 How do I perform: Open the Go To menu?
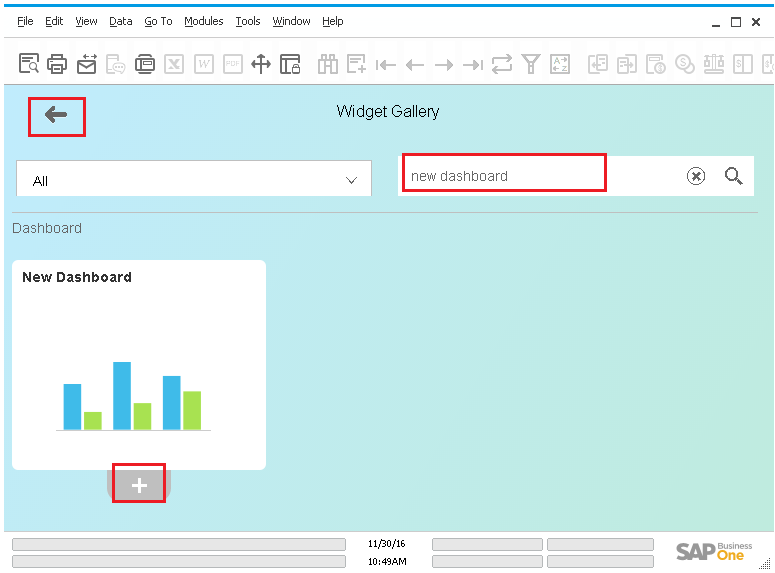[158, 21]
